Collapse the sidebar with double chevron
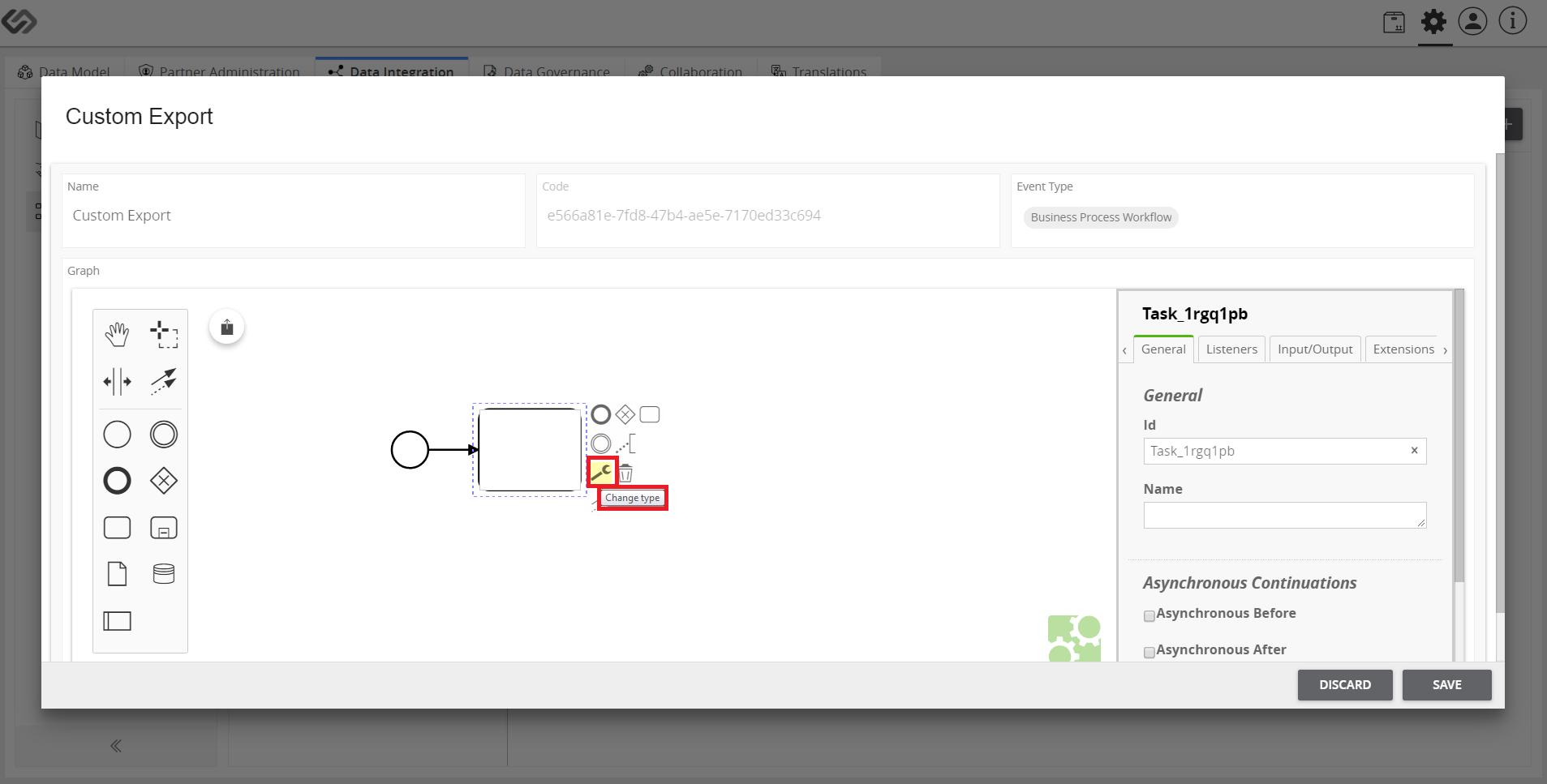The image size is (1547, 784). coord(116,746)
